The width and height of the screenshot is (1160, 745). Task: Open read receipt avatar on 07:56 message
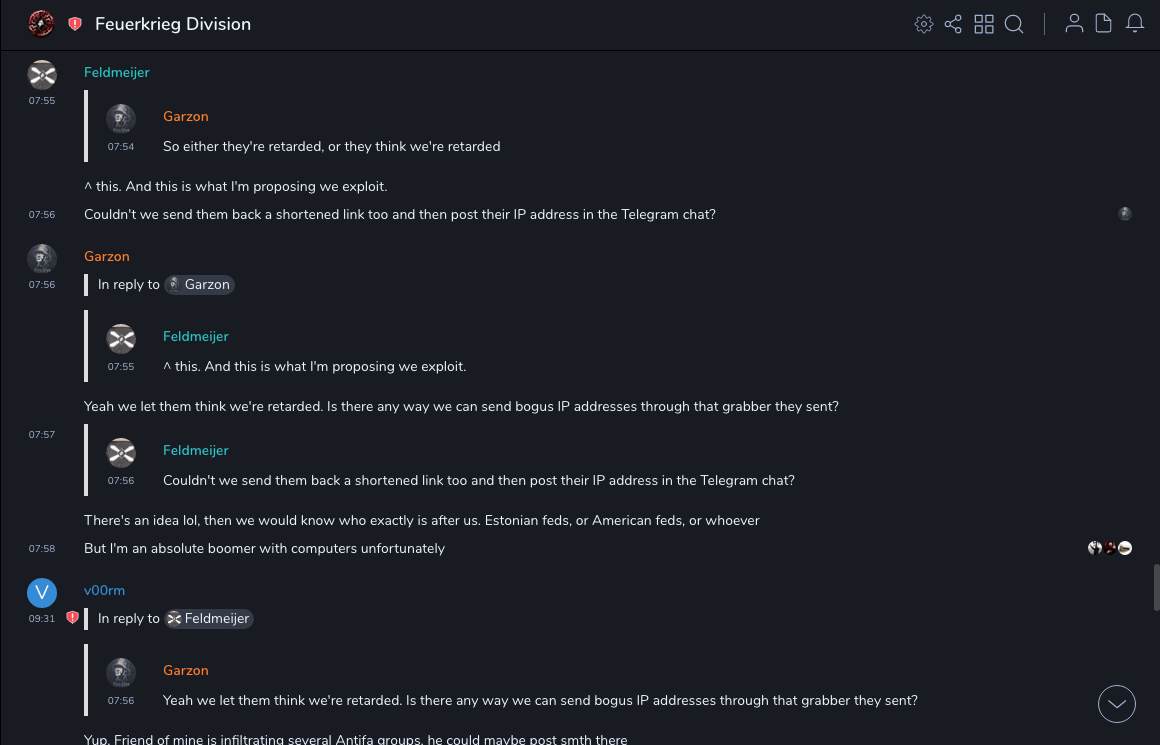[x=1125, y=214]
